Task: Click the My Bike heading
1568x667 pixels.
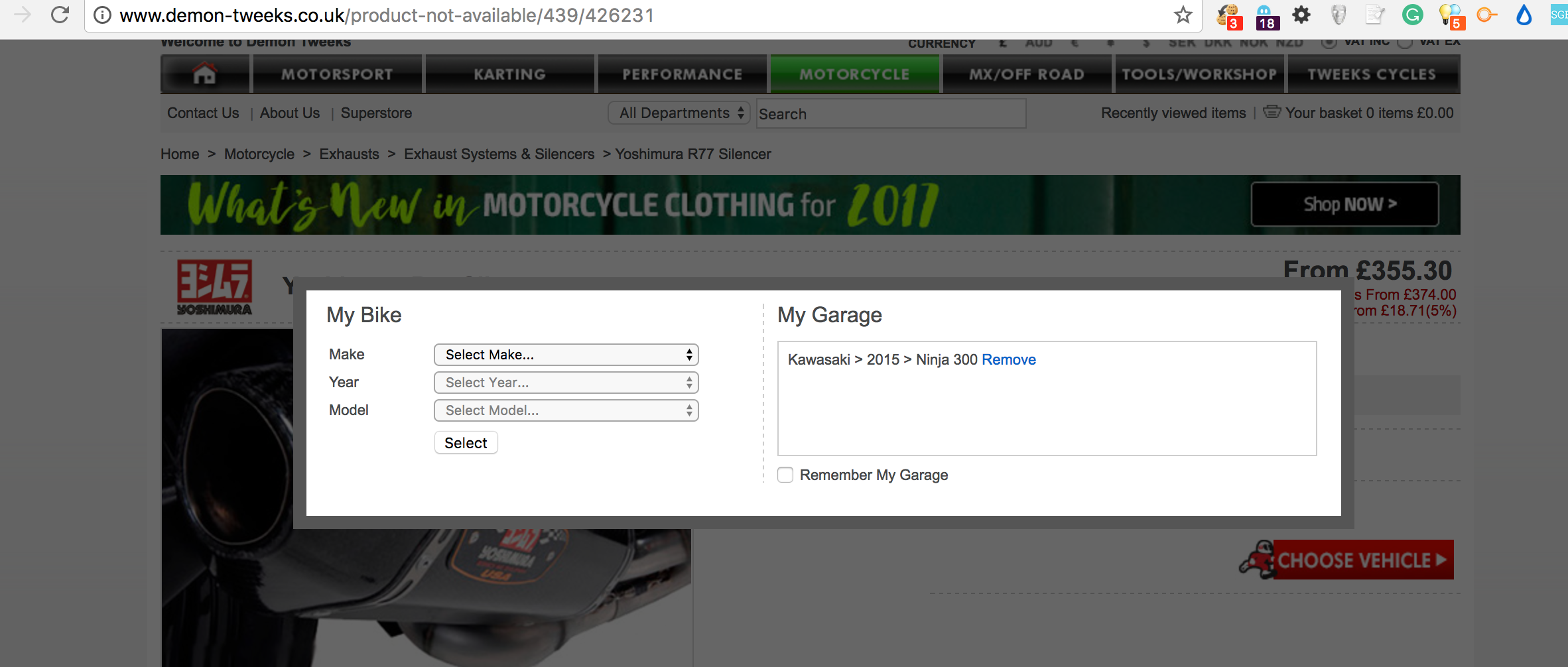Action: click(x=364, y=315)
